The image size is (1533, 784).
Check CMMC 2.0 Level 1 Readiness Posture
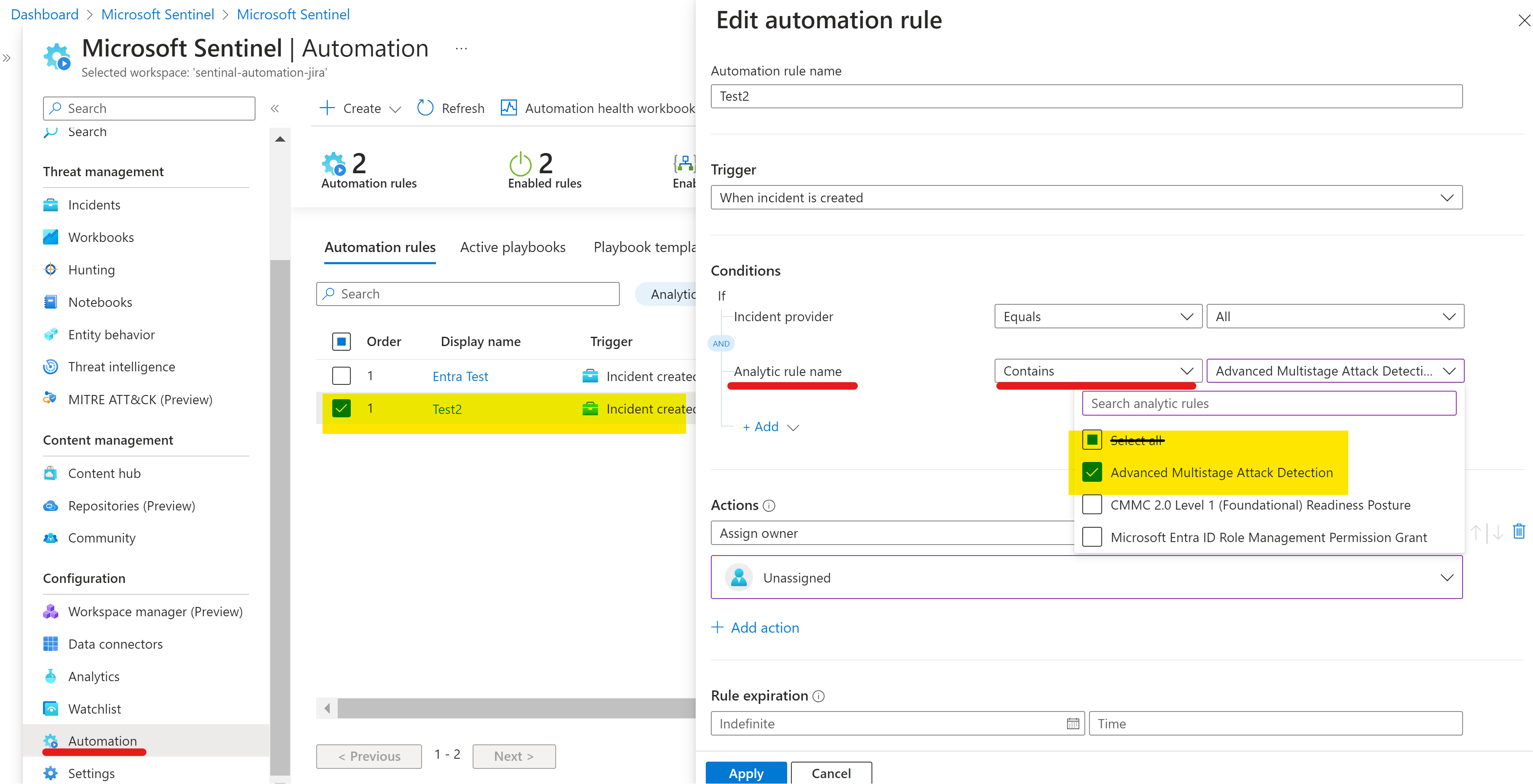tap(1092, 505)
